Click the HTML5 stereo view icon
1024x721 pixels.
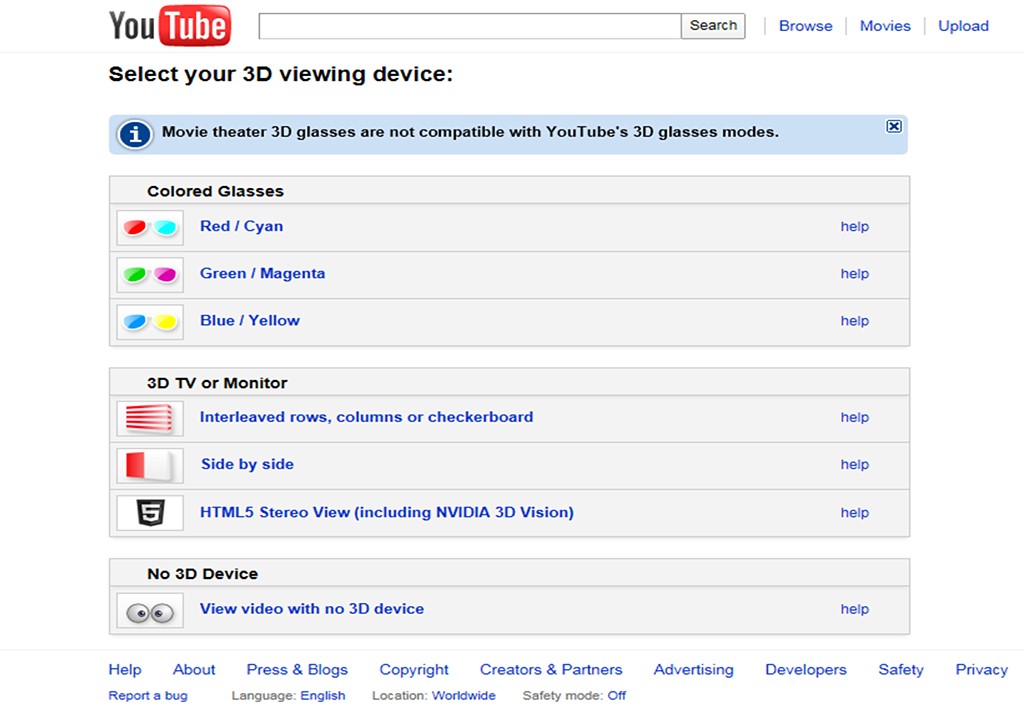pos(150,512)
